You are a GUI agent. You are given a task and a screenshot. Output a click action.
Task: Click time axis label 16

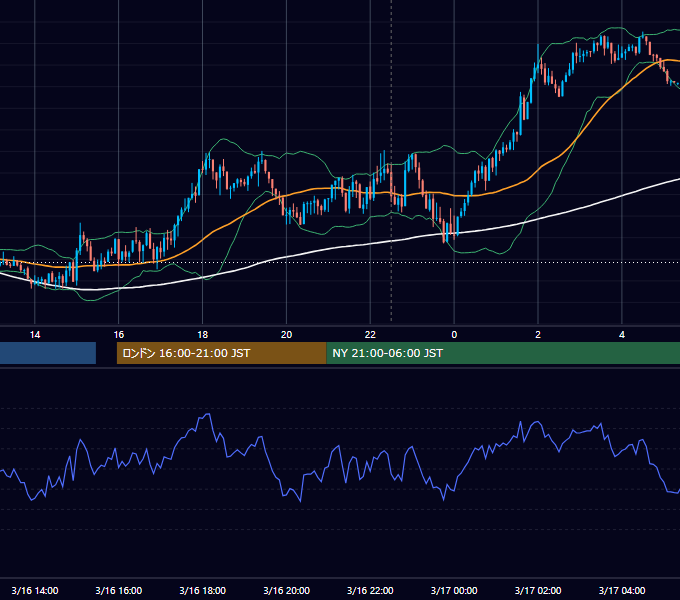coord(118,335)
